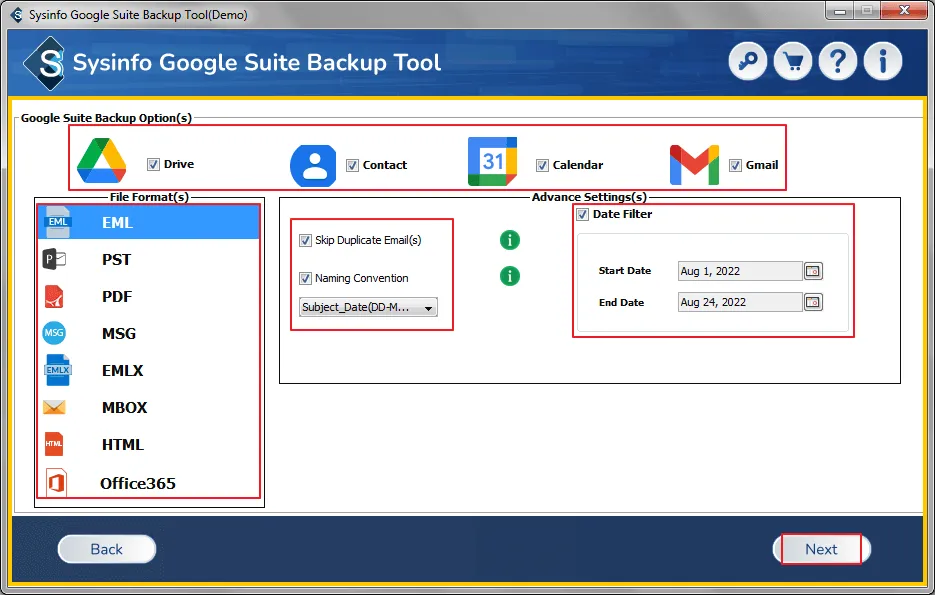Viewport: 935px width, 595px height.
Task: Uncheck the Drive backup checkbox
Action: pos(153,164)
